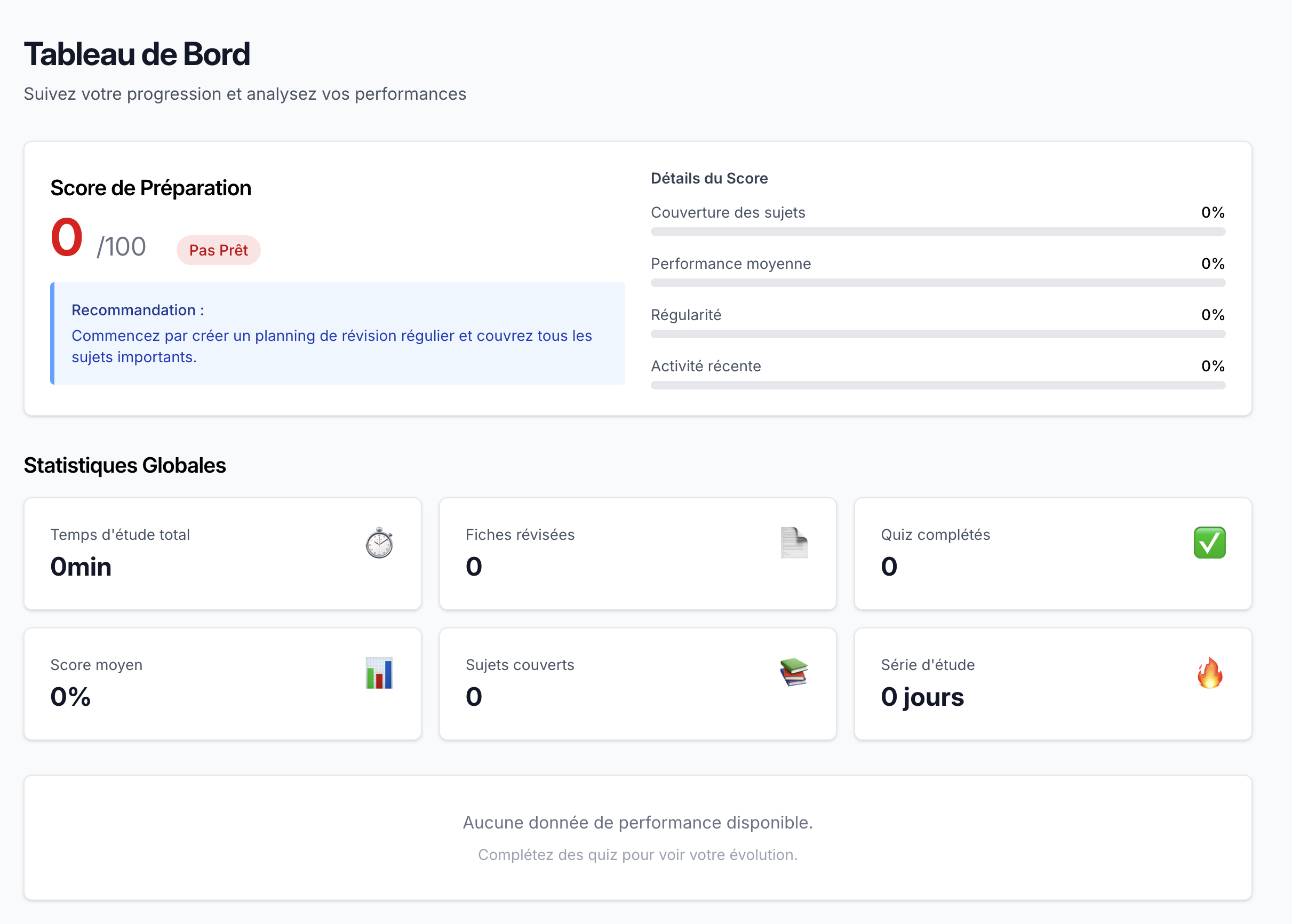1292x924 pixels.
Task: Click the Performance moyenne progress bar
Action: point(938,283)
